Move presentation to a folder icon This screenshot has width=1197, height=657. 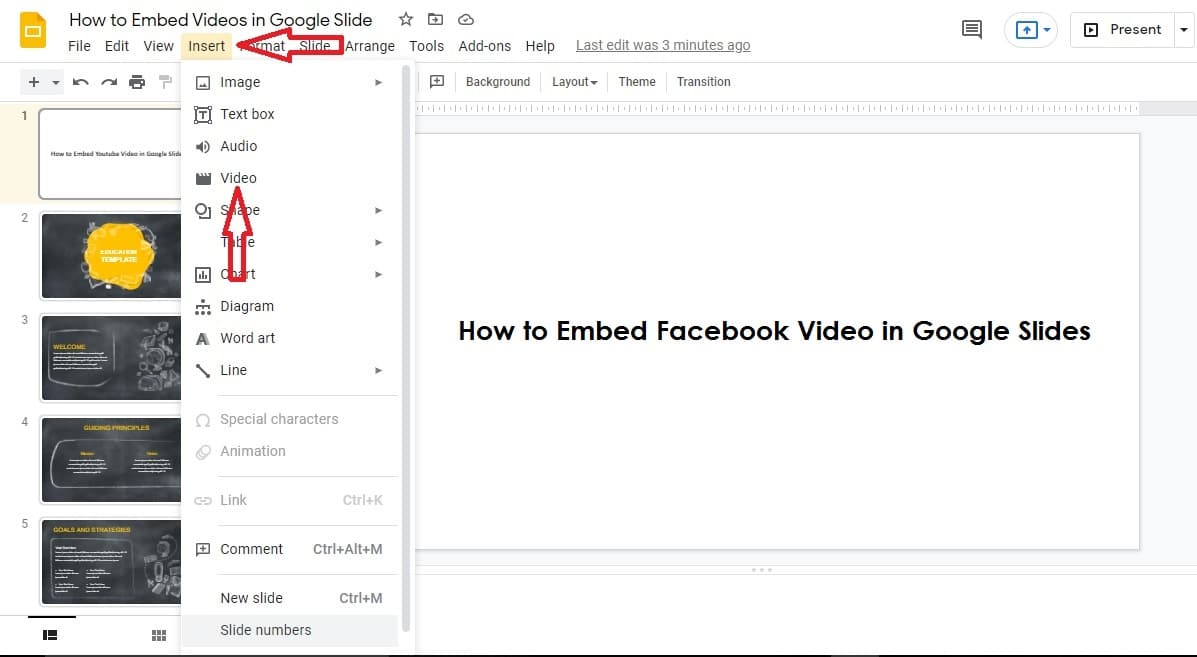[435, 19]
